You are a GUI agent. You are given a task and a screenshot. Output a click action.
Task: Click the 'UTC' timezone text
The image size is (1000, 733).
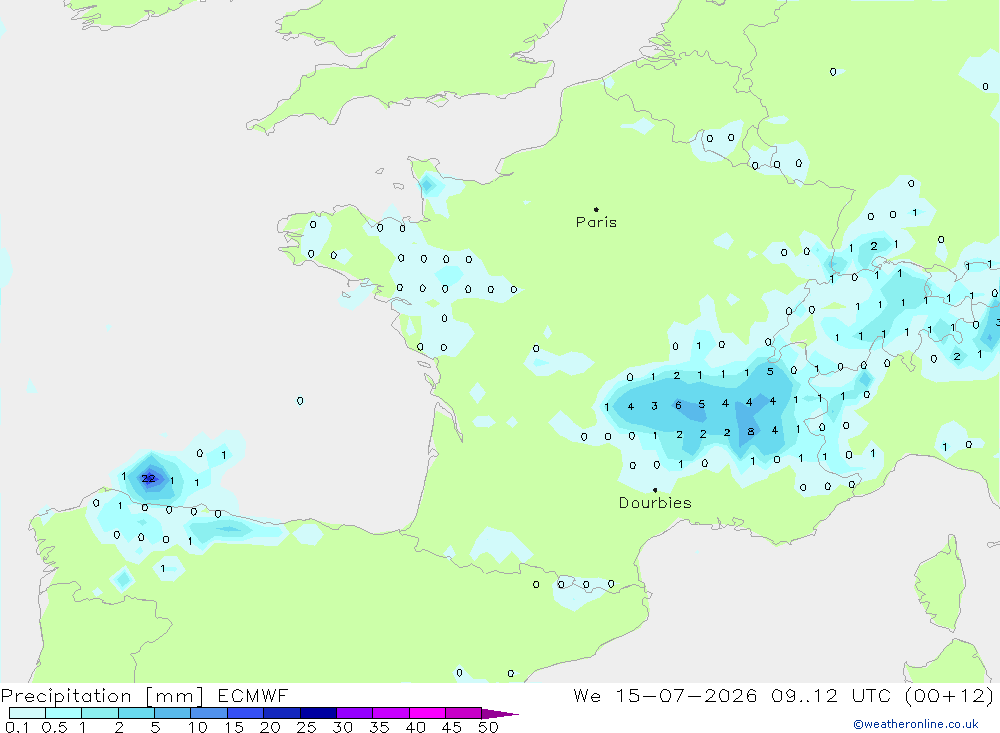click(x=871, y=695)
